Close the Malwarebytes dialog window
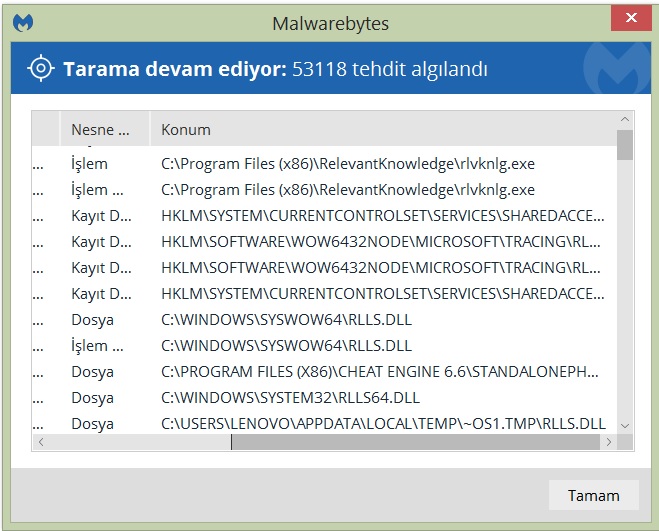 [631, 18]
